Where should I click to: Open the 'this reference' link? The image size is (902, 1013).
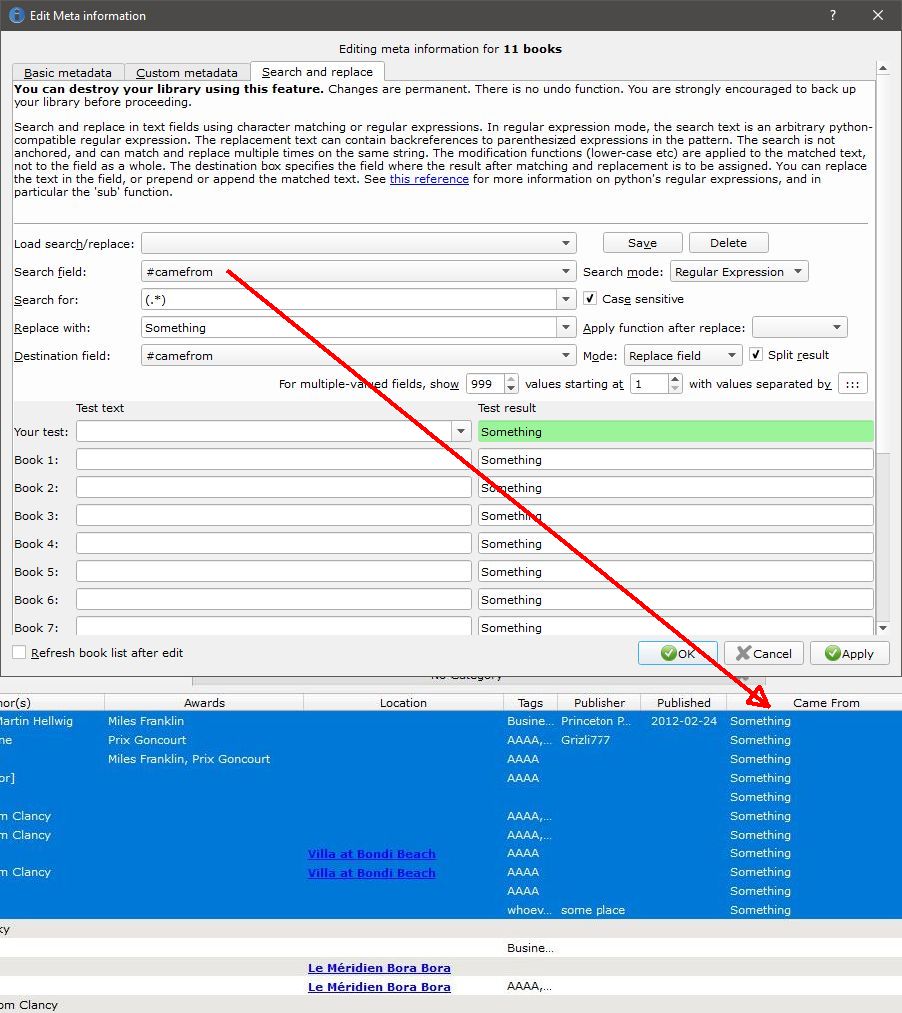click(x=429, y=179)
